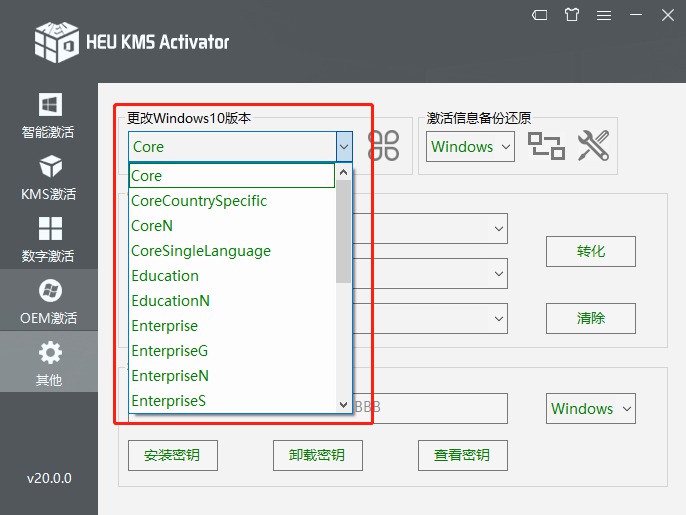Click the edition list scroll down arrow
The width and height of the screenshot is (686, 515).
pos(343,405)
